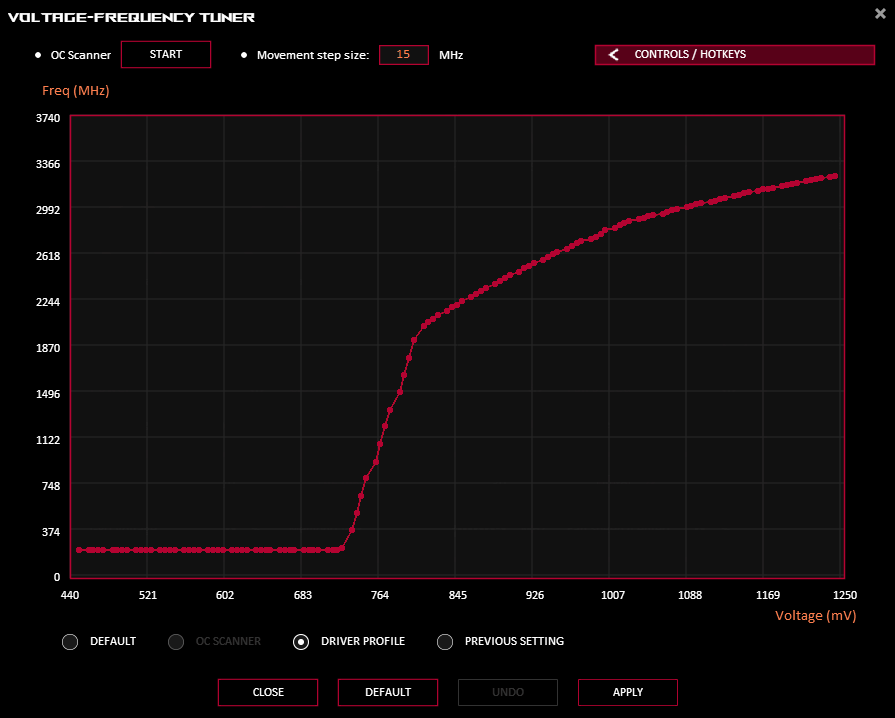Switch to the PREVIOUS SETTING radio option
The image size is (895, 718).
(445, 642)
